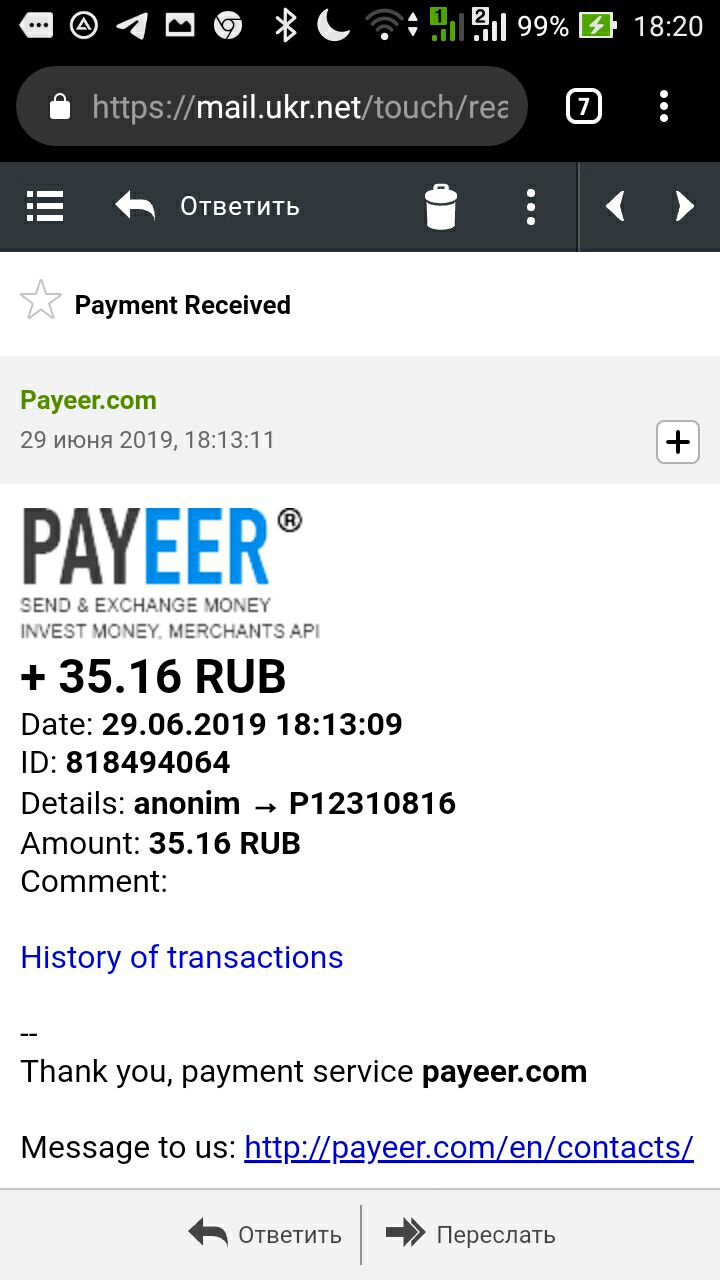Viewport: 720px width, 1280px height.
Task: Tap Ответить button at bottom bar
Action: (x=265, y=1235)
